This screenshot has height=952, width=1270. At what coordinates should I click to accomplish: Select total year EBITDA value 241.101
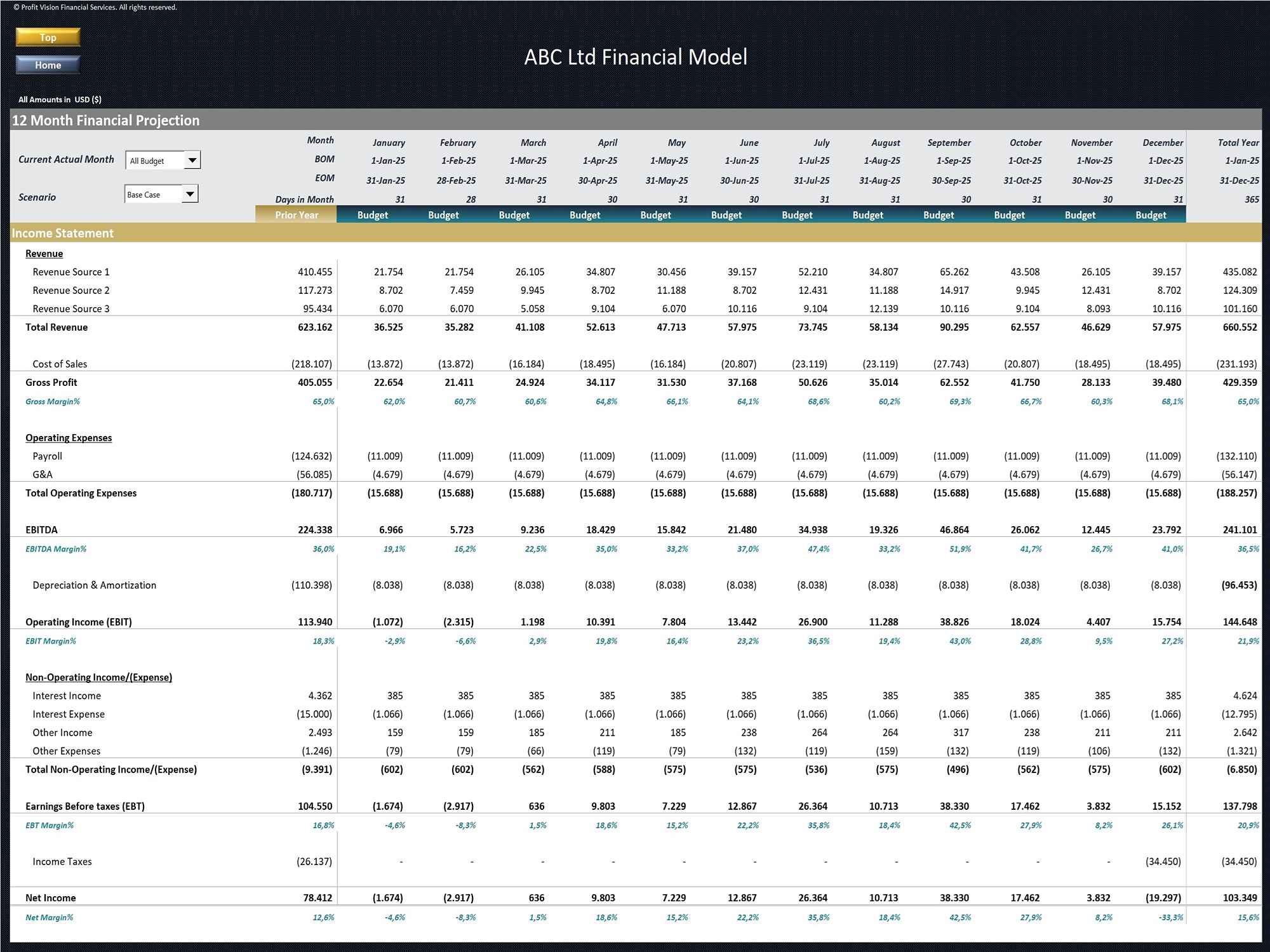(x=1240, y=530)
